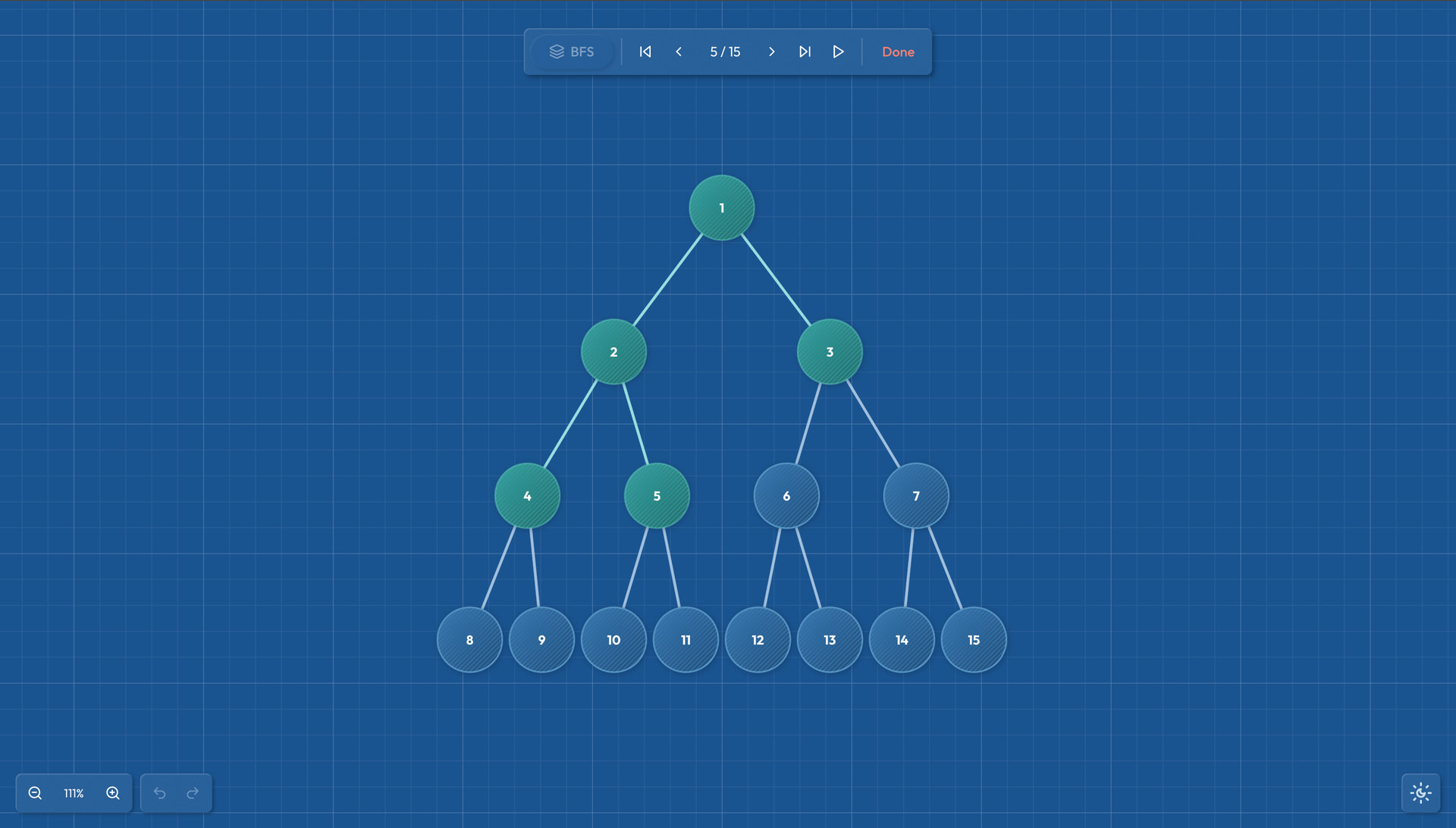1456x828 pixels.
Task: Undo the last action
Action: (159, 793)
